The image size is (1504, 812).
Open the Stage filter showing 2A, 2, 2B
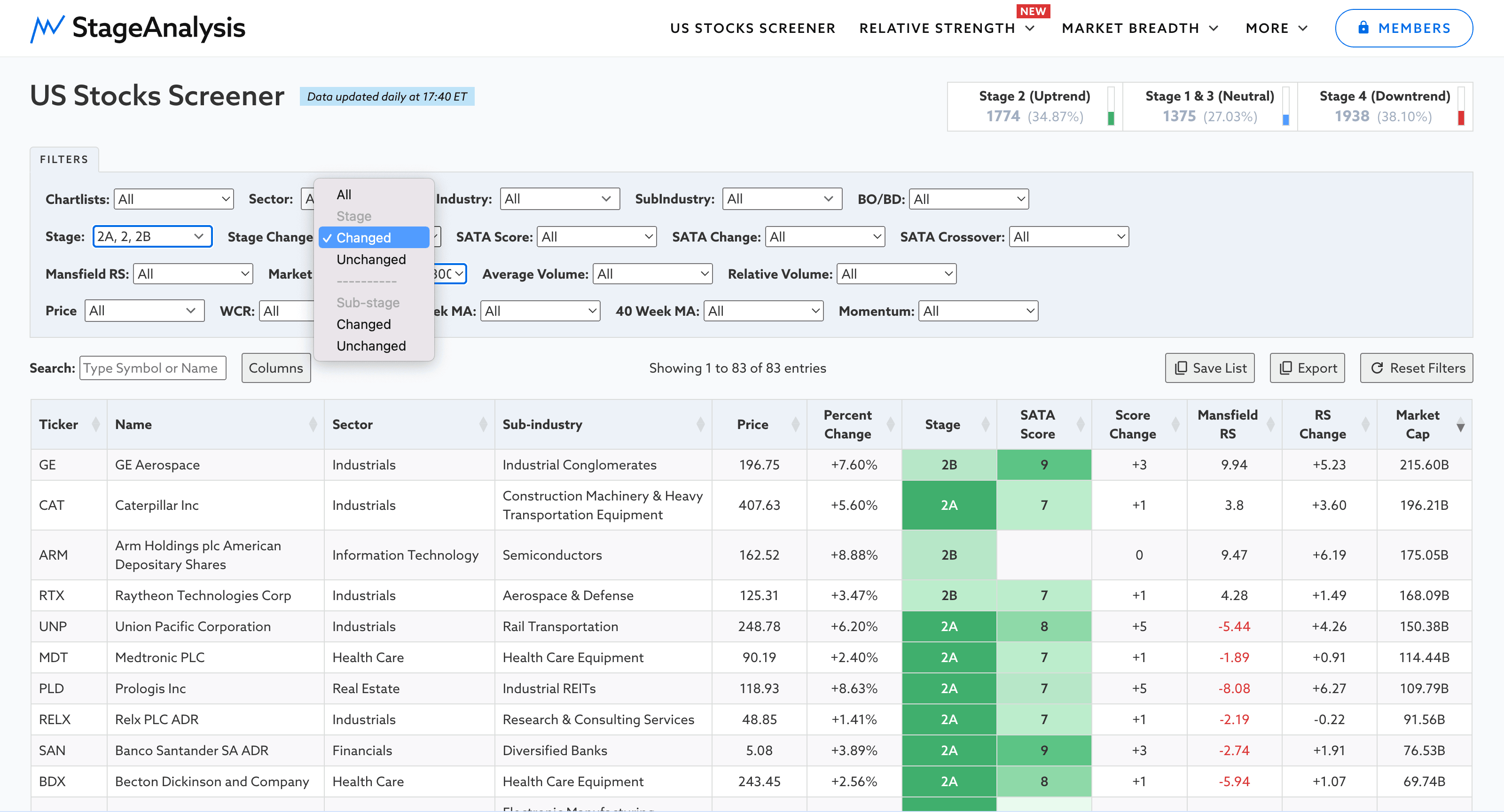click(152, 236)
